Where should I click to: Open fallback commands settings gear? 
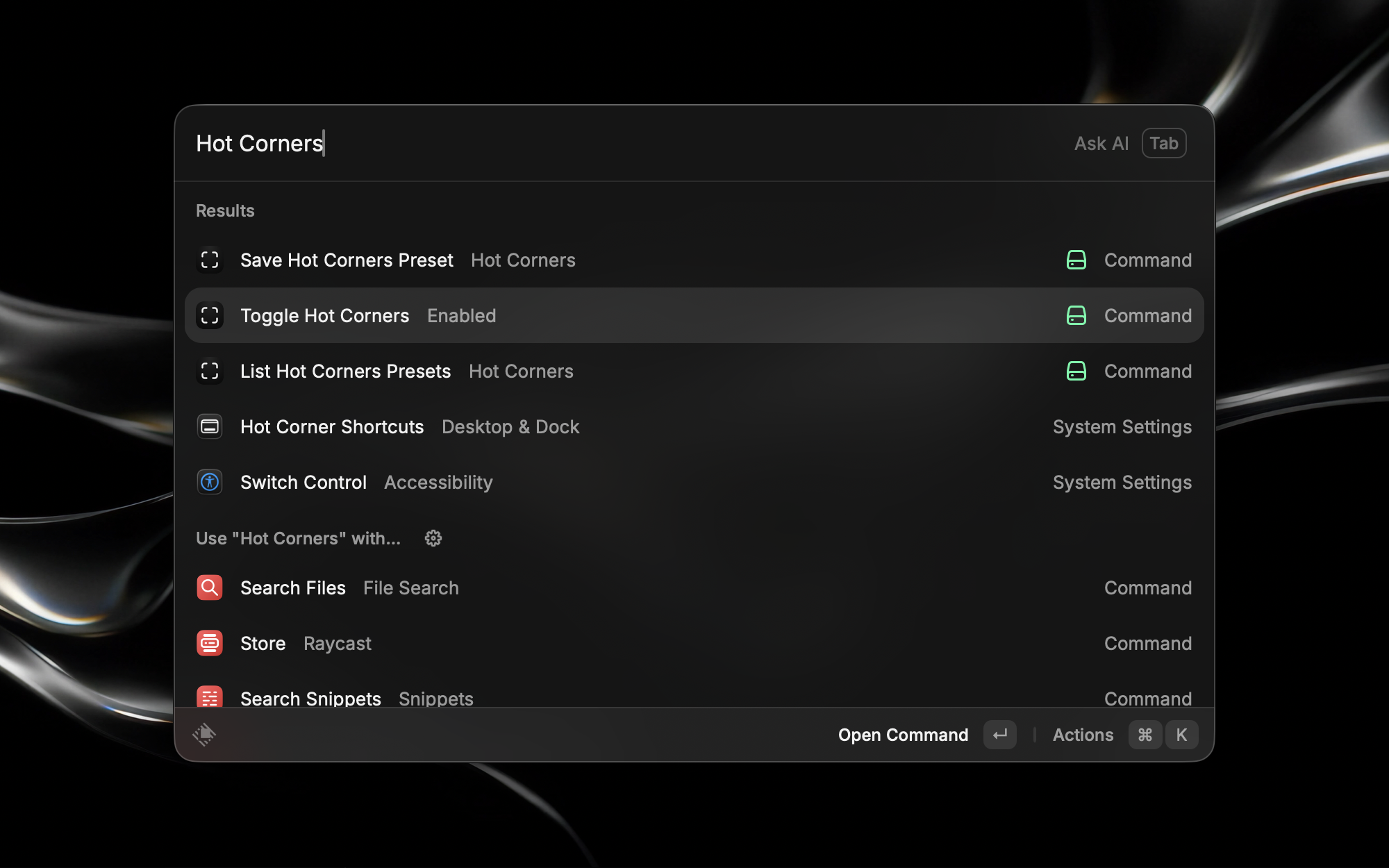433,538
